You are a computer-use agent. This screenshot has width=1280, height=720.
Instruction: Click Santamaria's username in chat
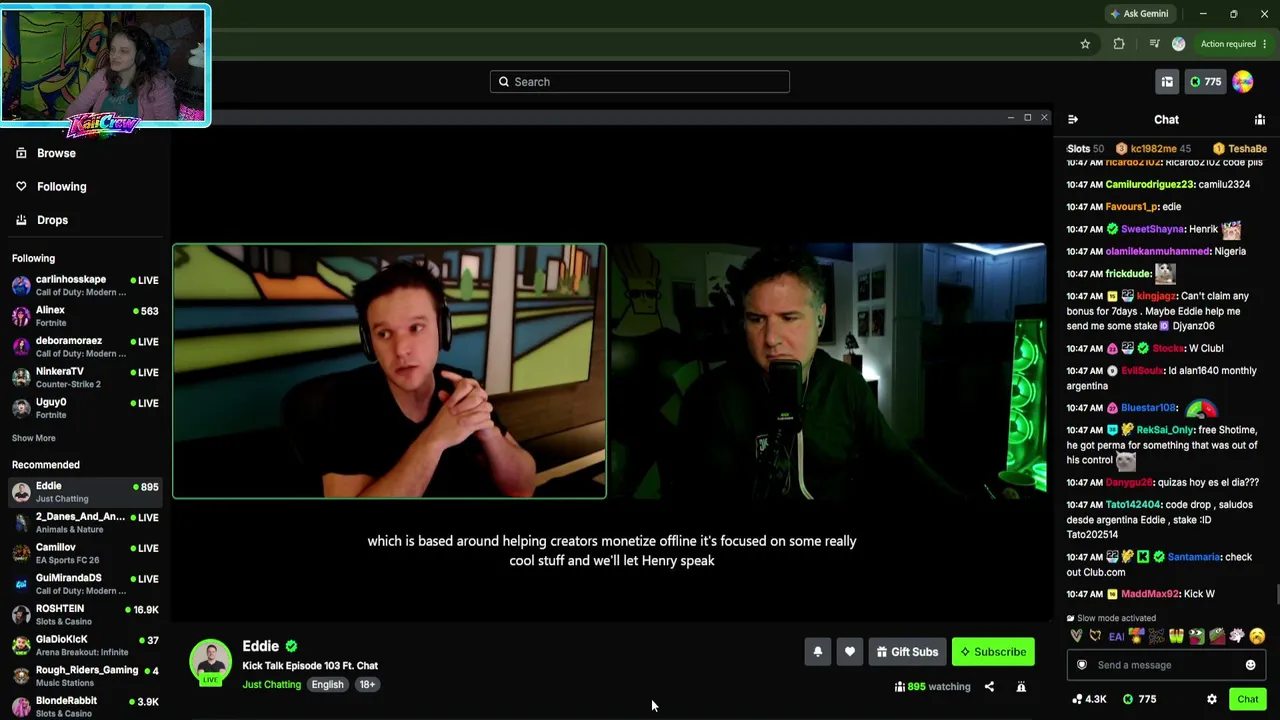pyautogui.click(x=1194, y=557)
